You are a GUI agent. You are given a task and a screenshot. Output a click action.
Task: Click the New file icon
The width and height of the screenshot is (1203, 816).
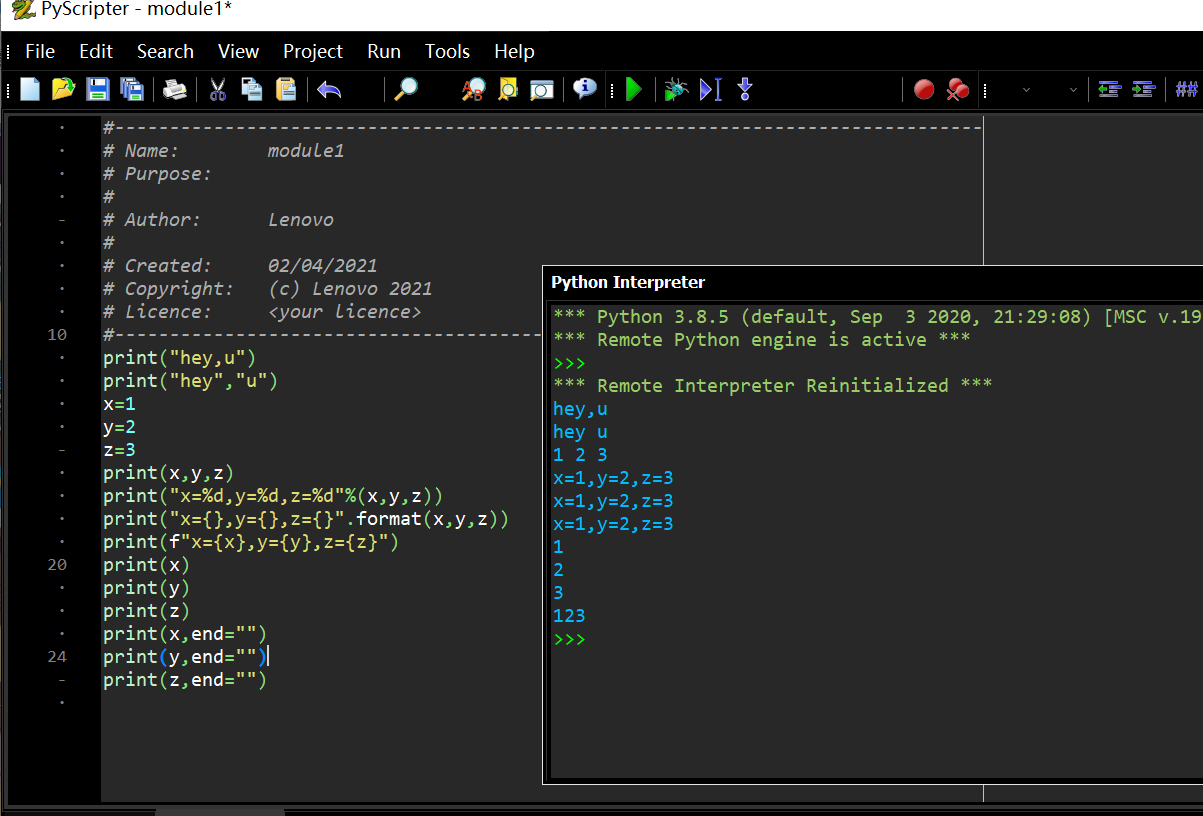[30, 90]
